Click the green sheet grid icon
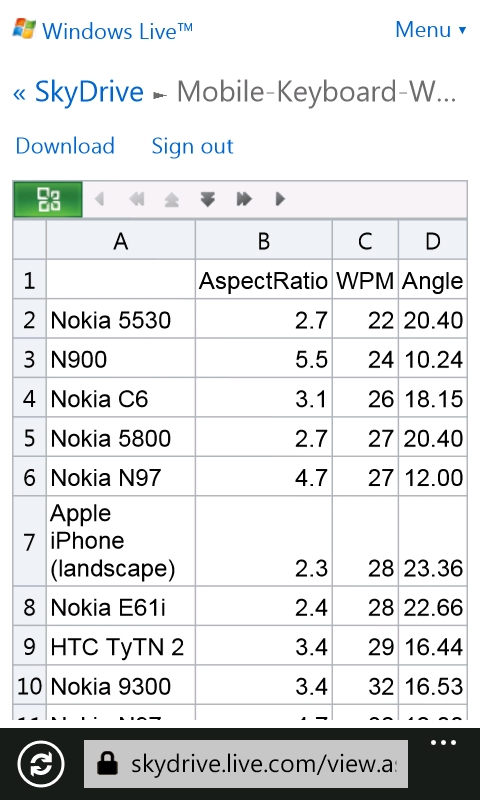This screenshot has width=480, height=800. [47, 199]
